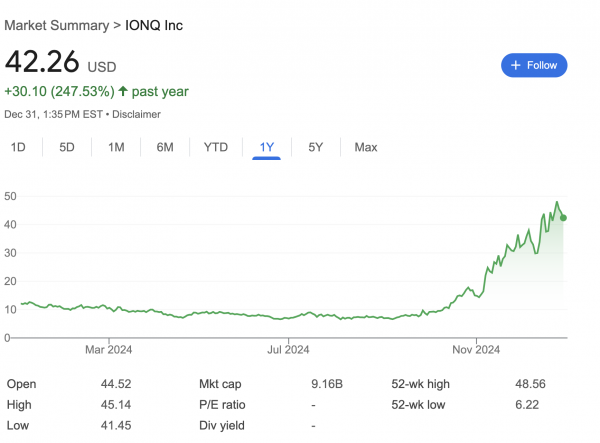Select IONQ Inc in the breadcrumb
Screen dimensions: 600x443
pyautogui.click(x=154, y=24)
